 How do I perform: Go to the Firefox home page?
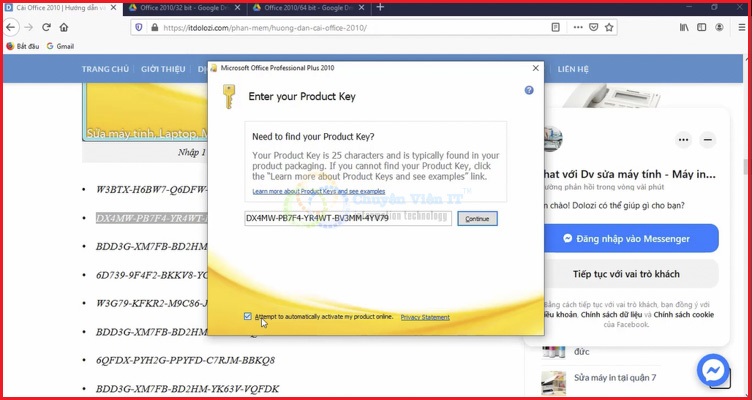point(66,28)
